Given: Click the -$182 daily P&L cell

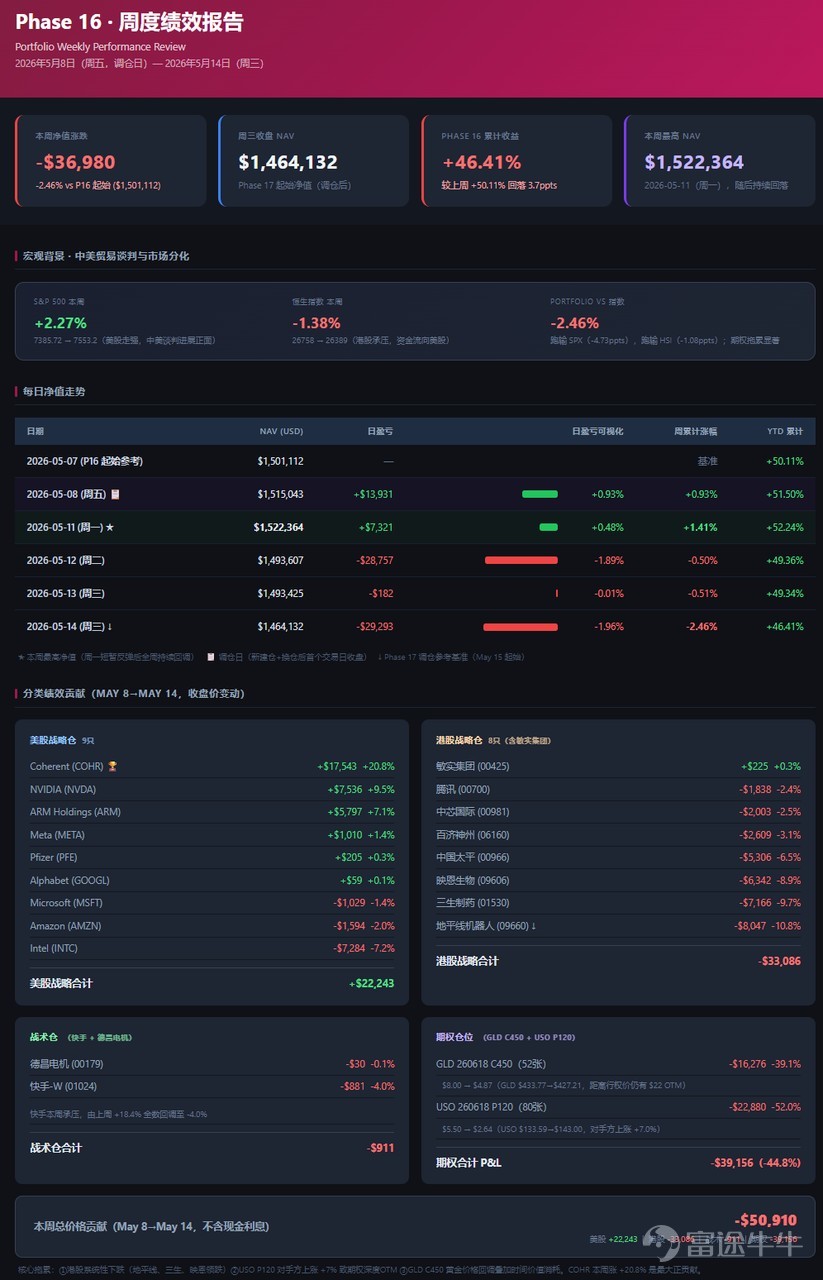Looking at the screenshot, I should coord(381,593).
